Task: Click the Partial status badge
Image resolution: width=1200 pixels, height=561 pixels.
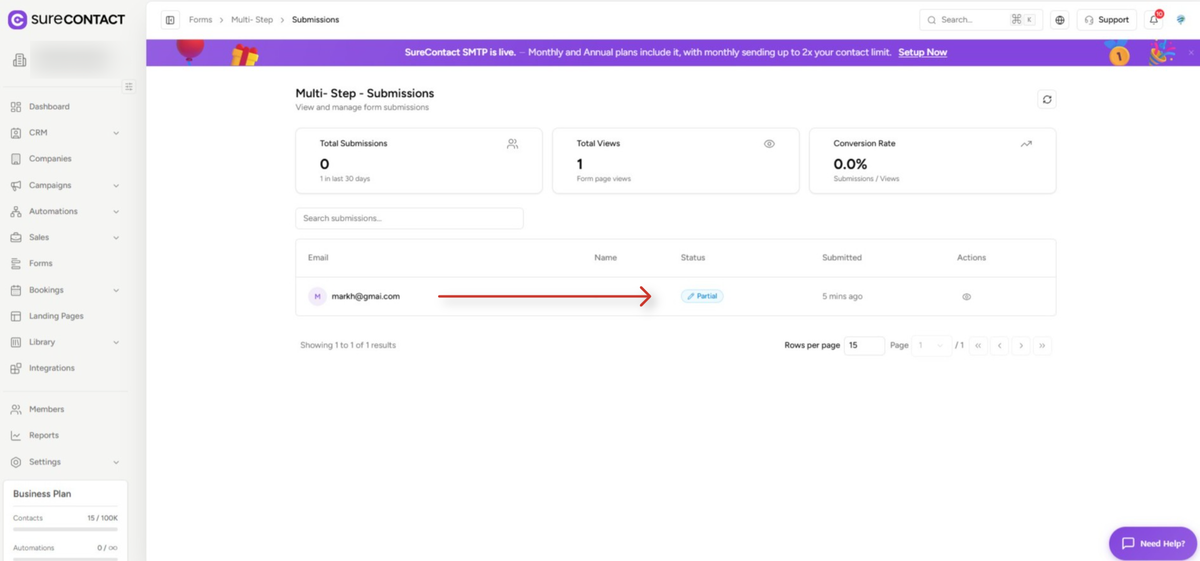Action: [702, 296]
